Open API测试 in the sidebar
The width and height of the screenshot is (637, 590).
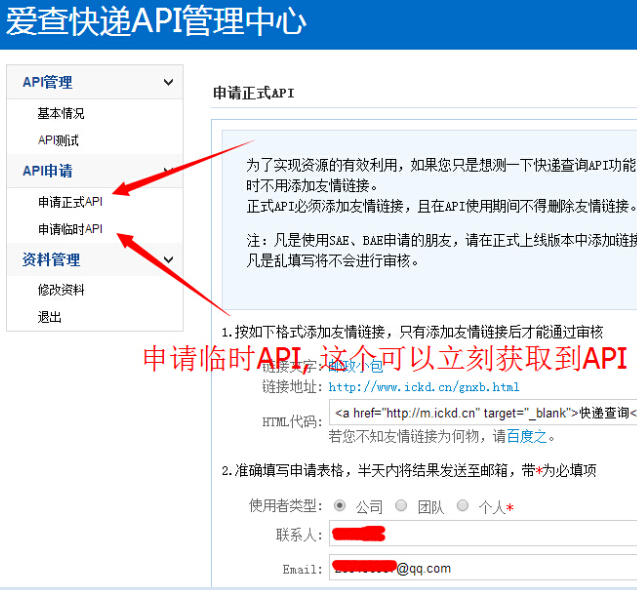(x=58, y=140)
